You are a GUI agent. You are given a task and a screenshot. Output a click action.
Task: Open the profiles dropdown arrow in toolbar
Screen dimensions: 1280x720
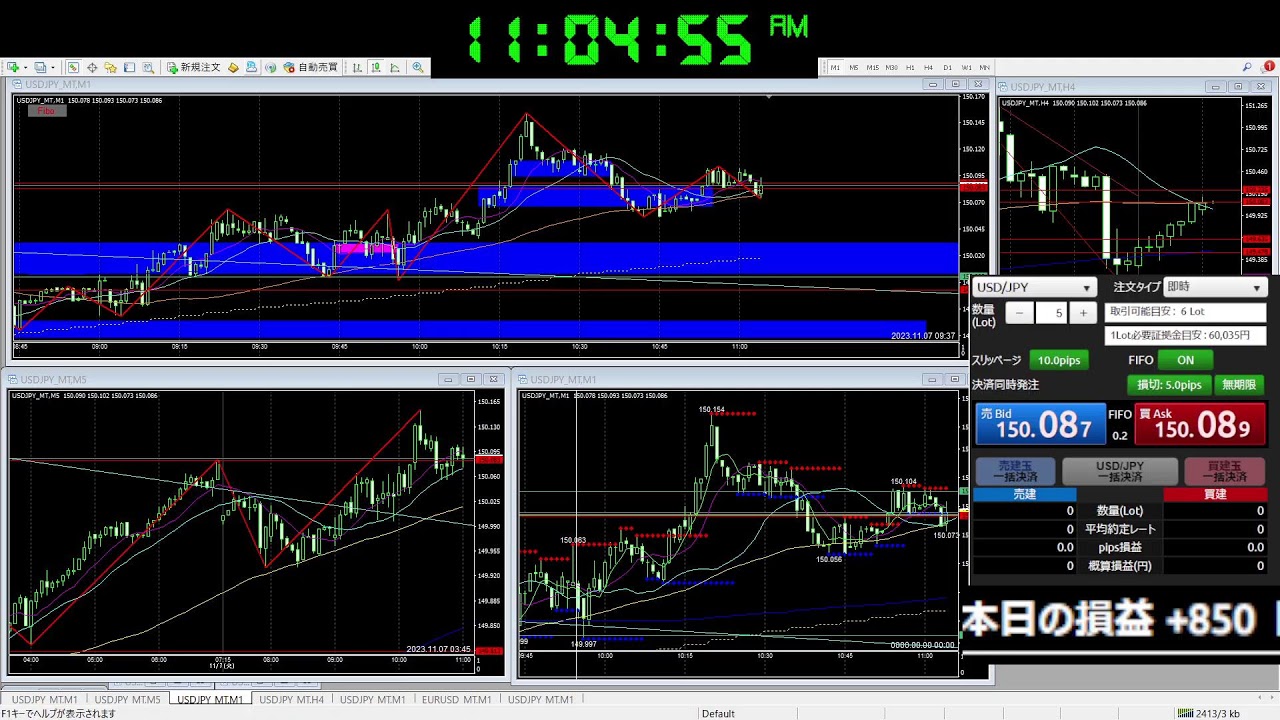[x=53, y=67]
